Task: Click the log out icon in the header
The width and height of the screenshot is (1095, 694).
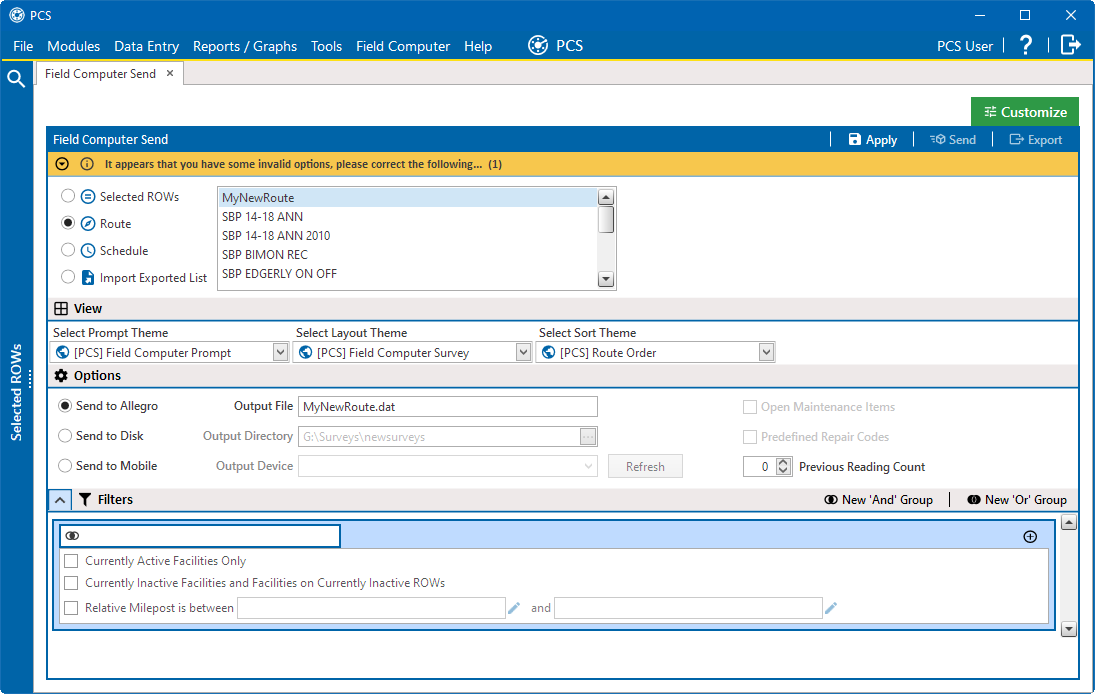Action: click(1071, 45)
